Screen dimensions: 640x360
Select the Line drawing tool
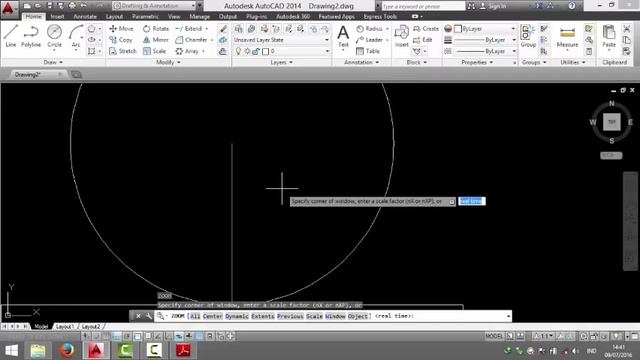click(11, 36)
